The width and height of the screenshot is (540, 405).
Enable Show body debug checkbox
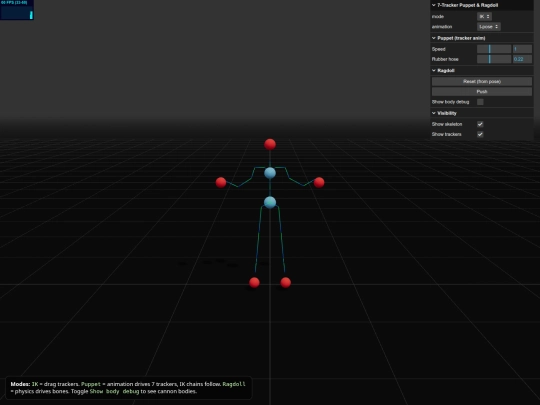[480, 102]
